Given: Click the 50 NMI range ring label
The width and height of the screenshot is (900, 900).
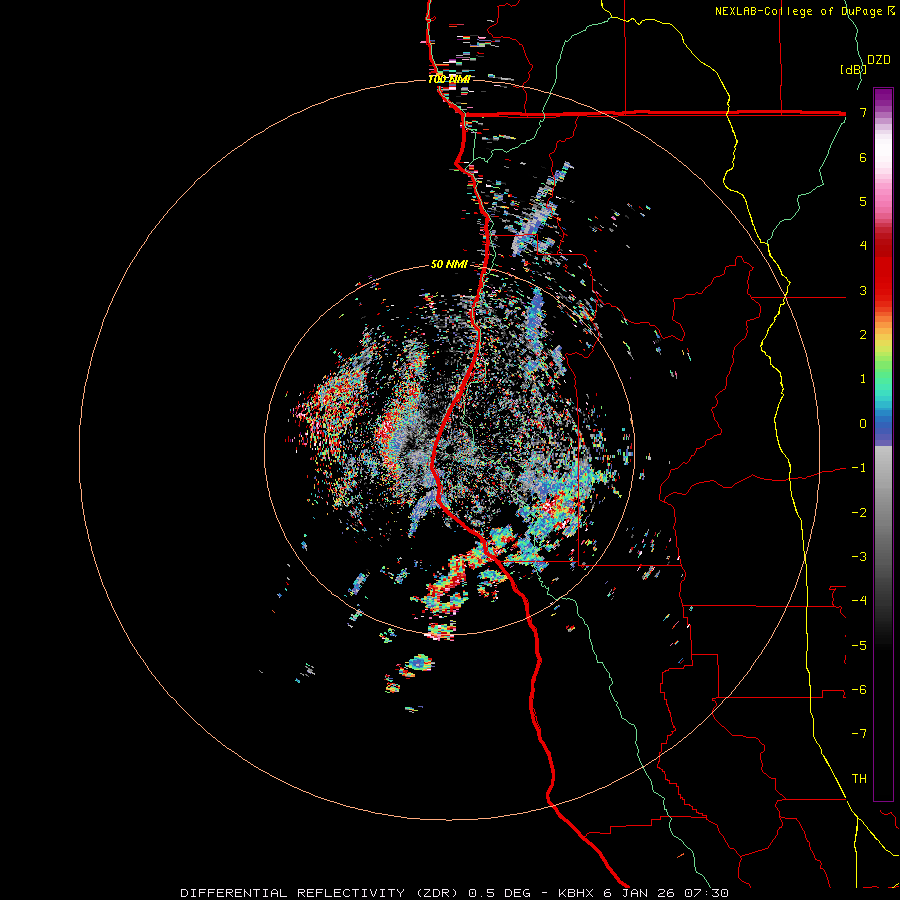Looking at the screenshot, I should tap(449, 265).
